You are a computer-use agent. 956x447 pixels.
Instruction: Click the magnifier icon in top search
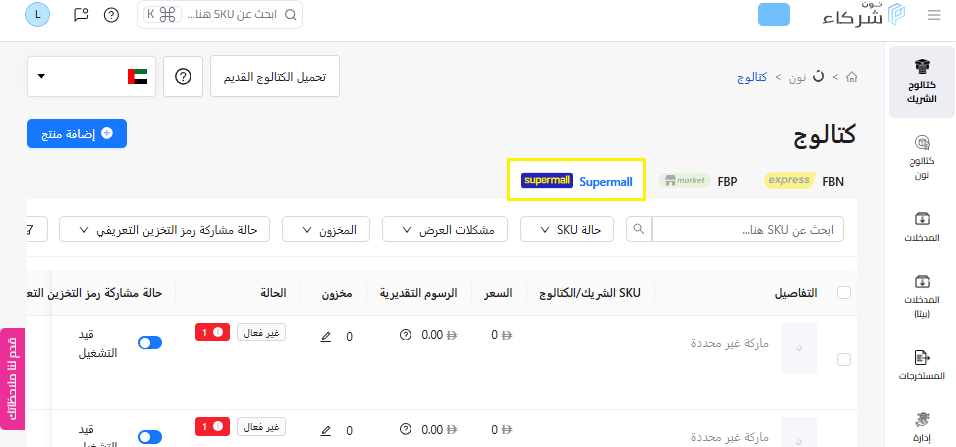tap(291, 15)
